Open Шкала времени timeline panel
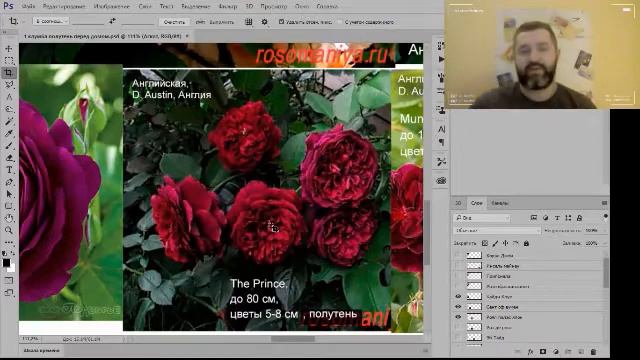Image resolution: width=640 pixels, height=360 pixels. coord(42,351)
